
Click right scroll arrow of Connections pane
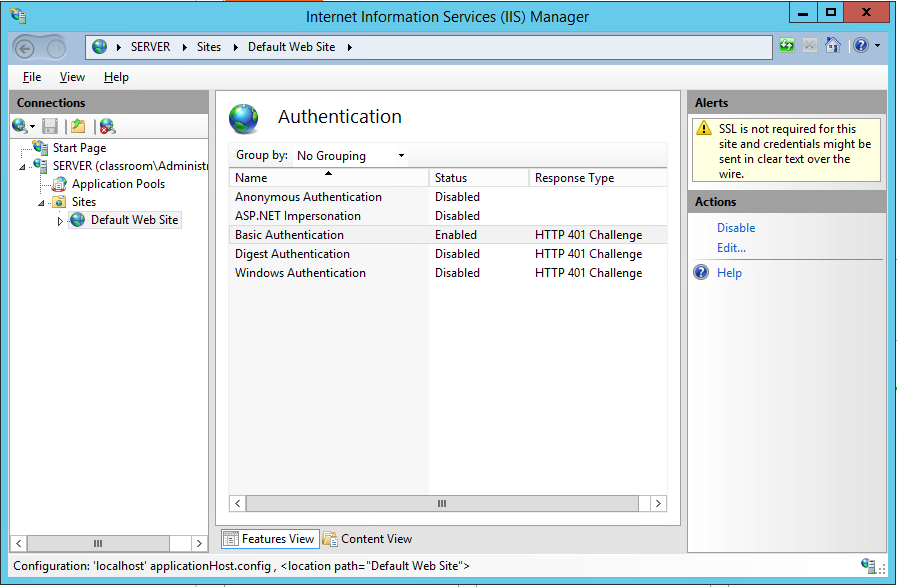coord(199,543)
